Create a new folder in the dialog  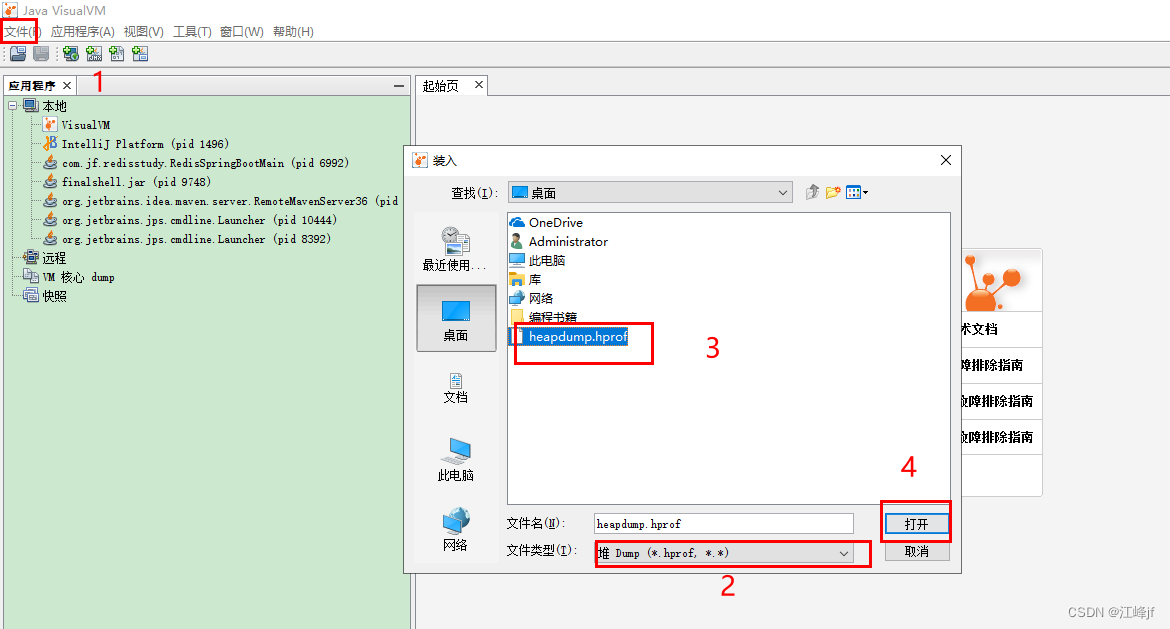pos(833,193)
